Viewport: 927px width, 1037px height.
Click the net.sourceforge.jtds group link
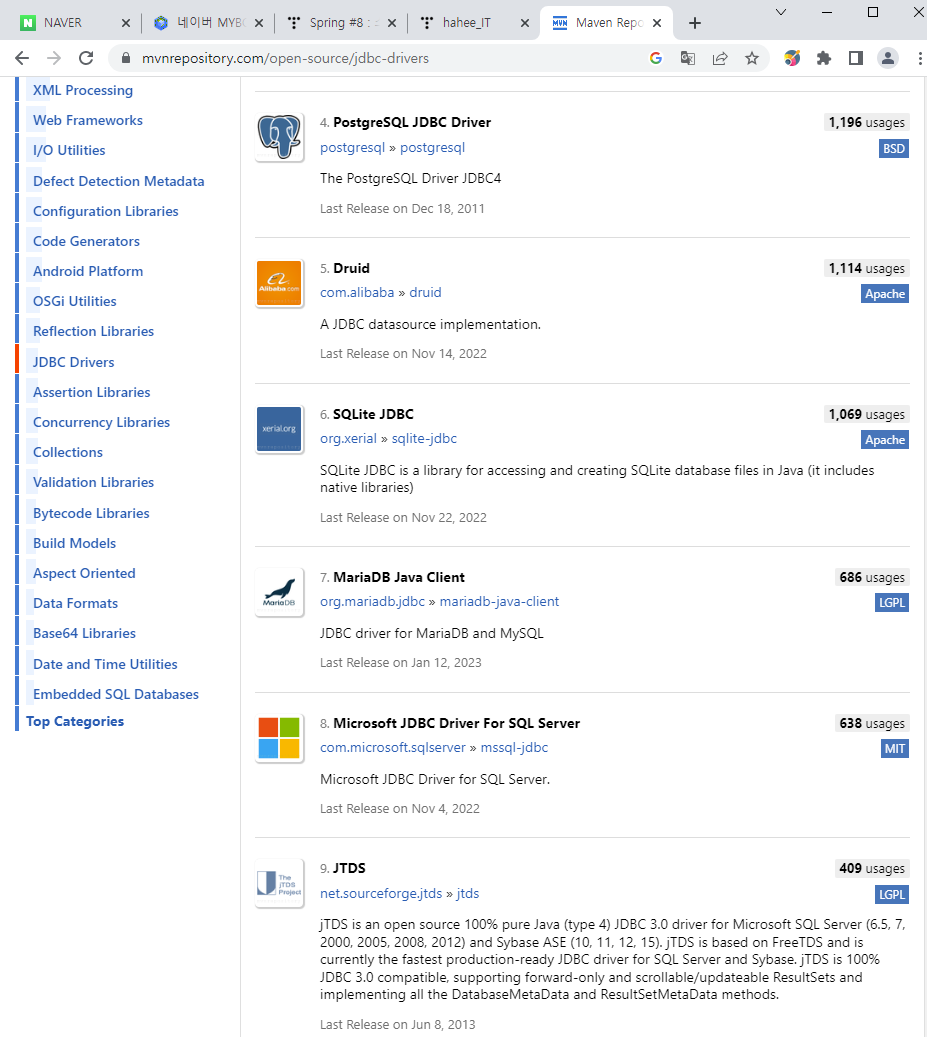click(381, 893)
